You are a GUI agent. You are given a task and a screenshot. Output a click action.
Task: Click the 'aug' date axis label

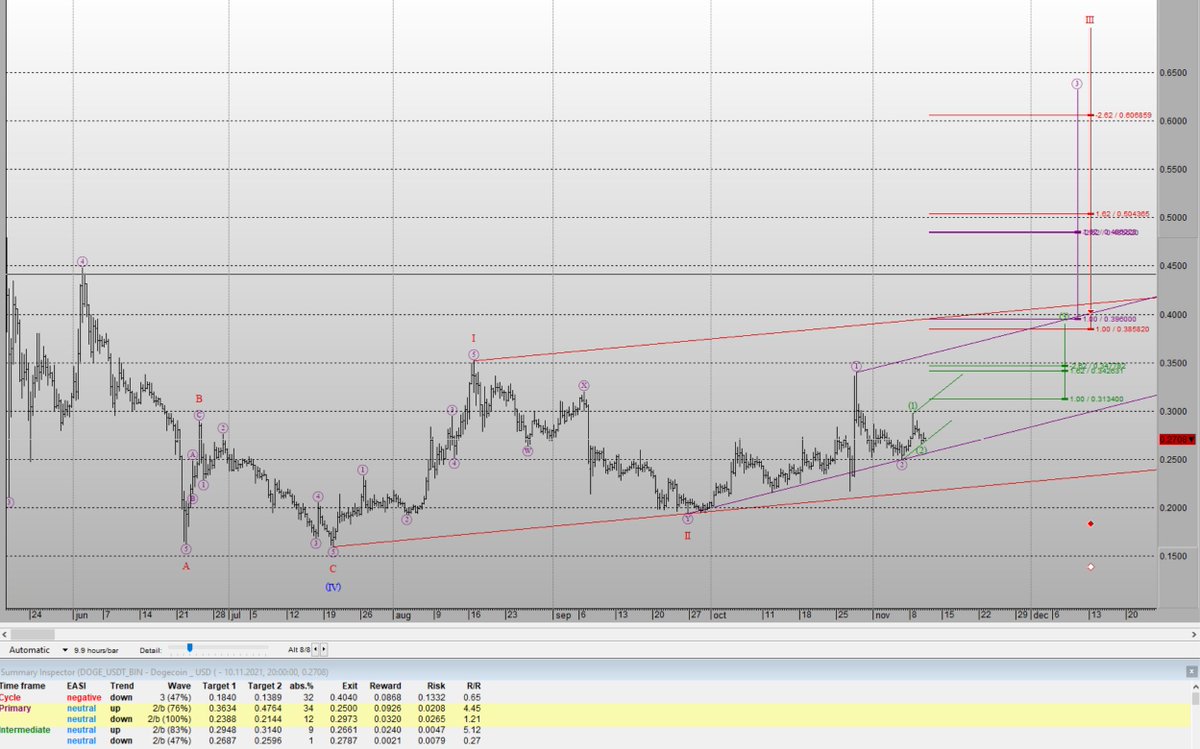[403, 615]
